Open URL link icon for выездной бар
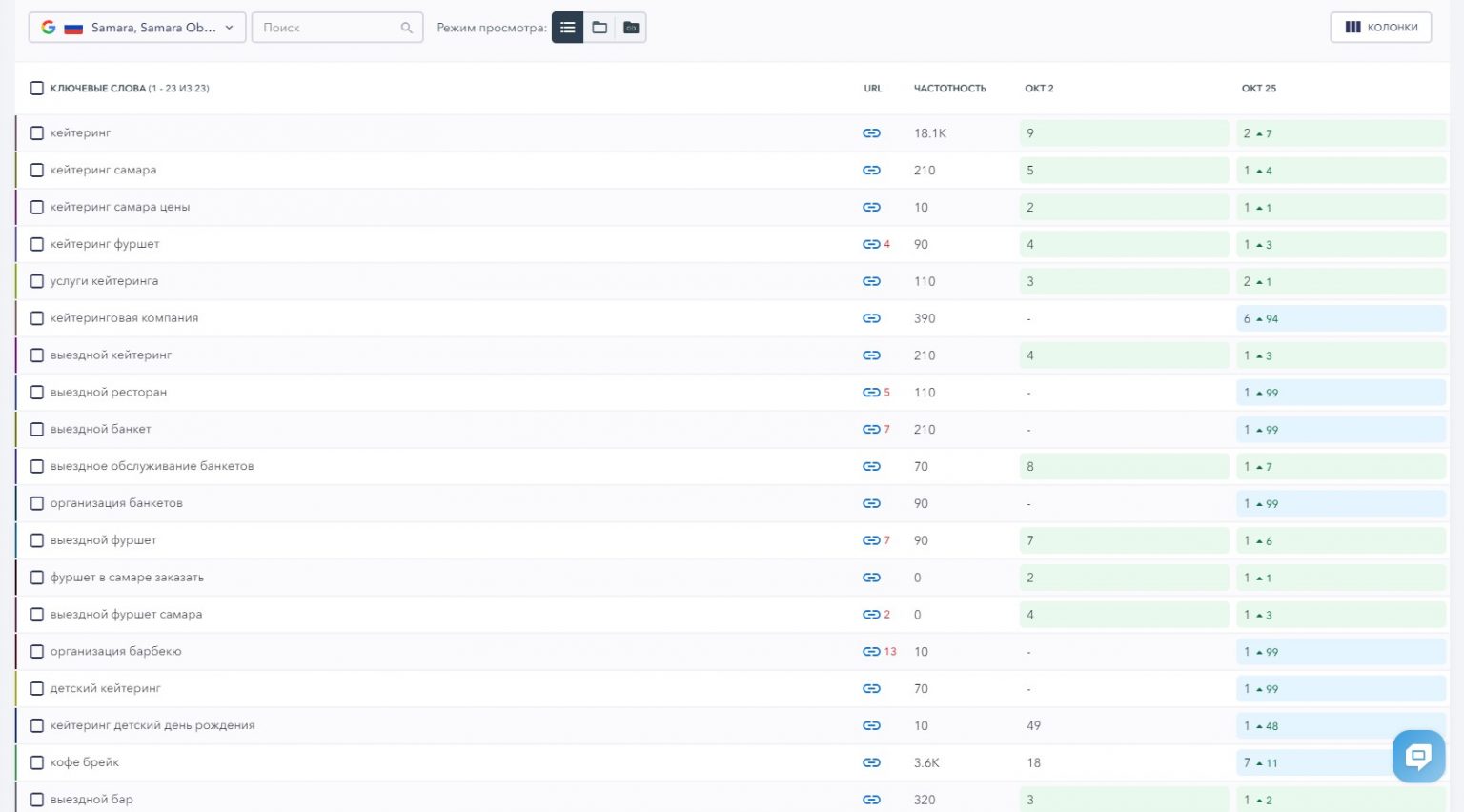Image resolution: width=1464 pixels, height=812 pixels. pos(871,800)
